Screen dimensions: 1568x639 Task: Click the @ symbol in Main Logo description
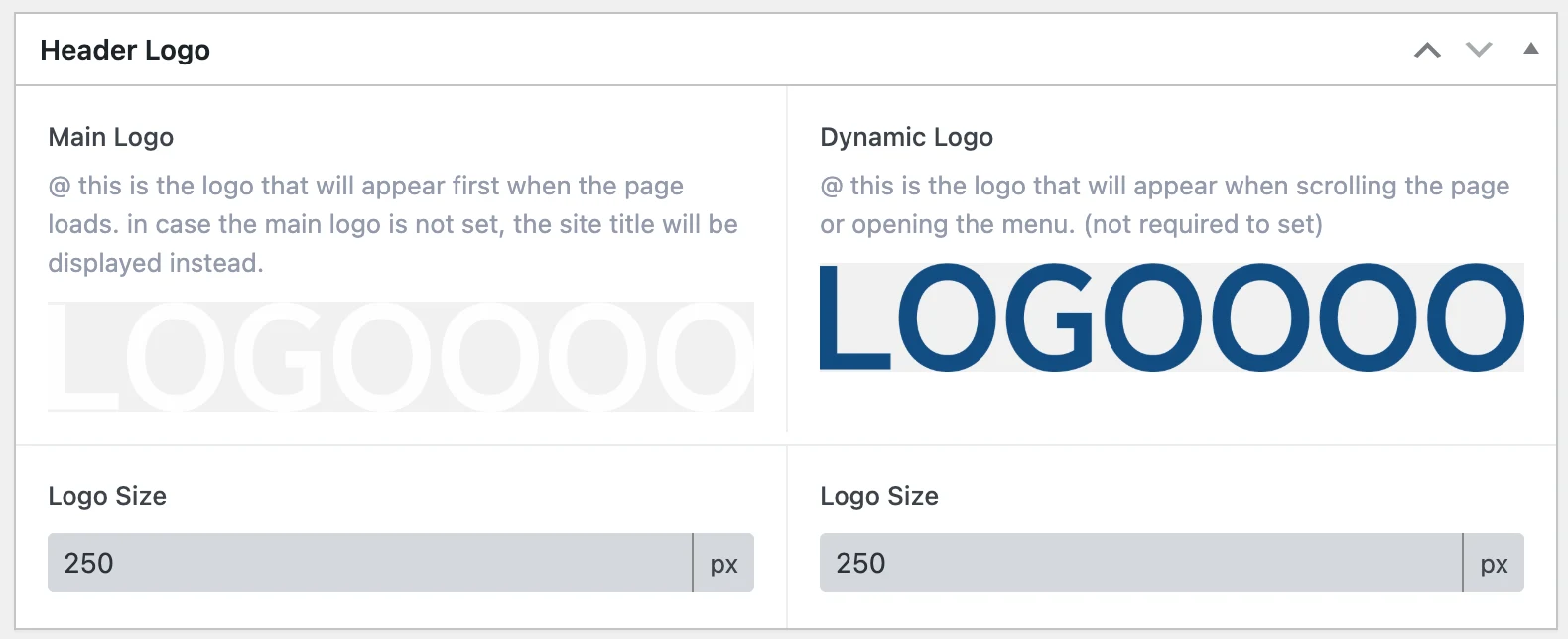point(60,187)
